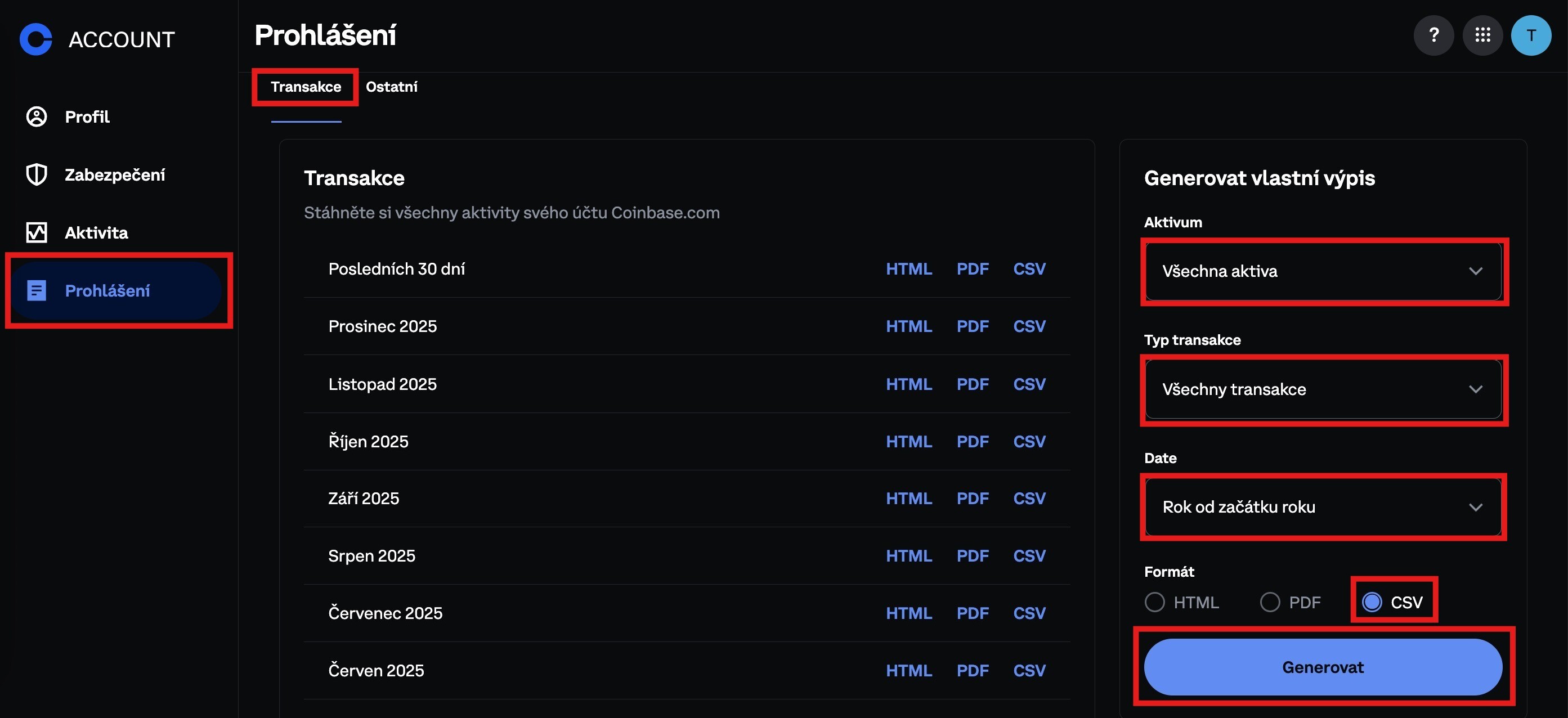The width and height of the screenshot is (1568, 718).
Task: Enable the CSV format option
Action: click(1372, 602)
